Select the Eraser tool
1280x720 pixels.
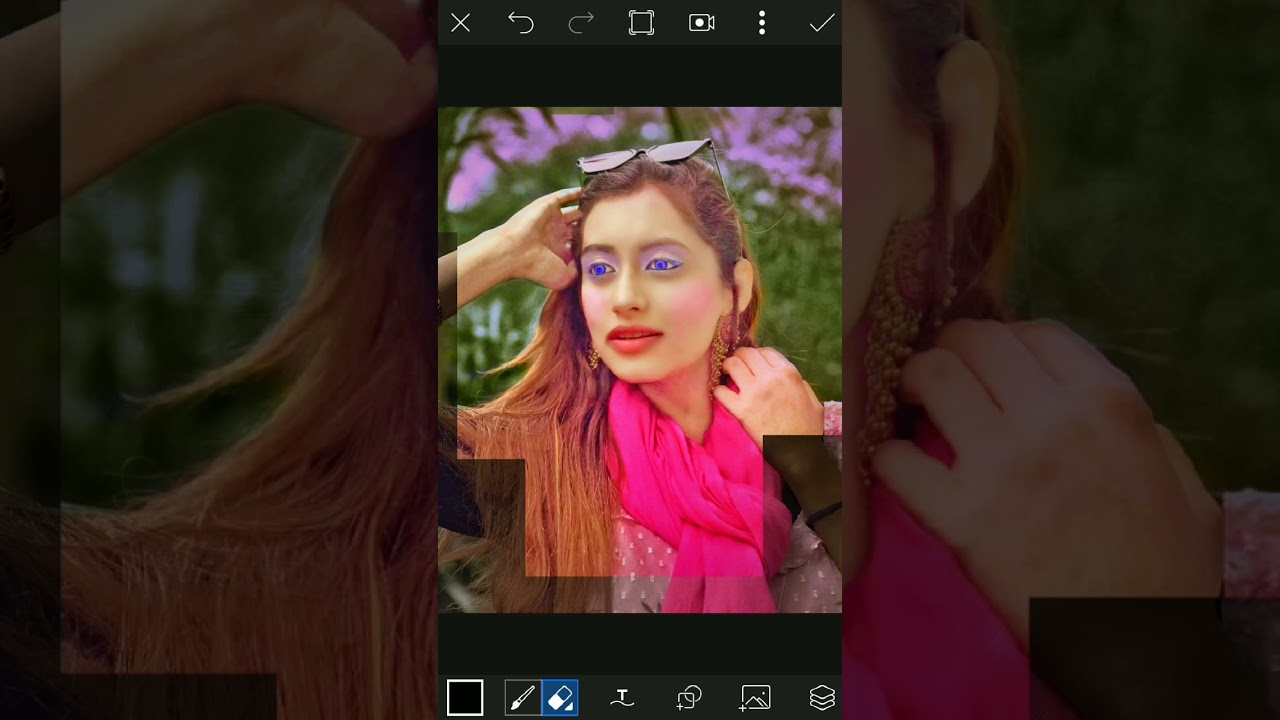(x=560, y=697)
